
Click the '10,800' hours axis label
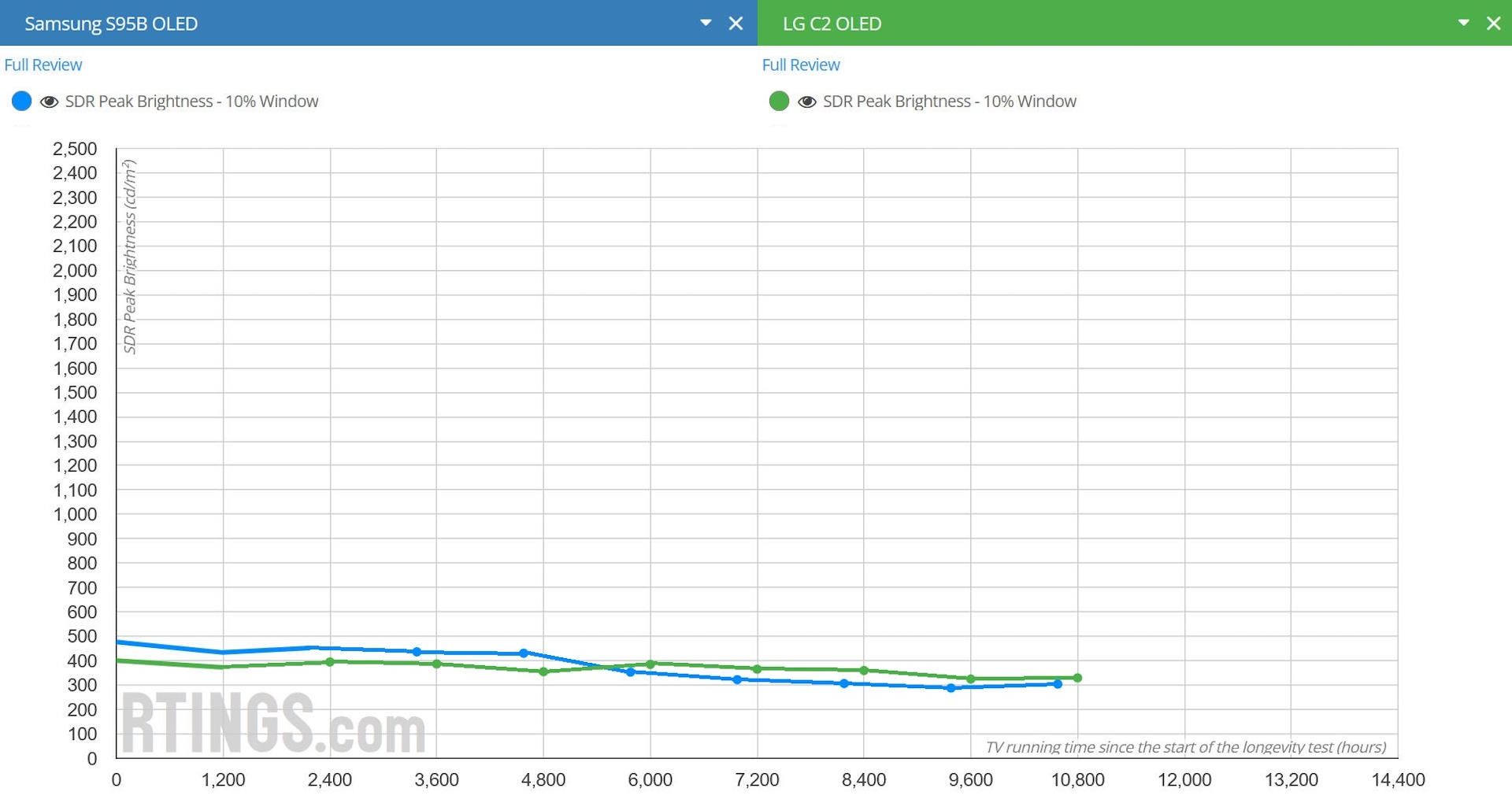point(1077,780)
